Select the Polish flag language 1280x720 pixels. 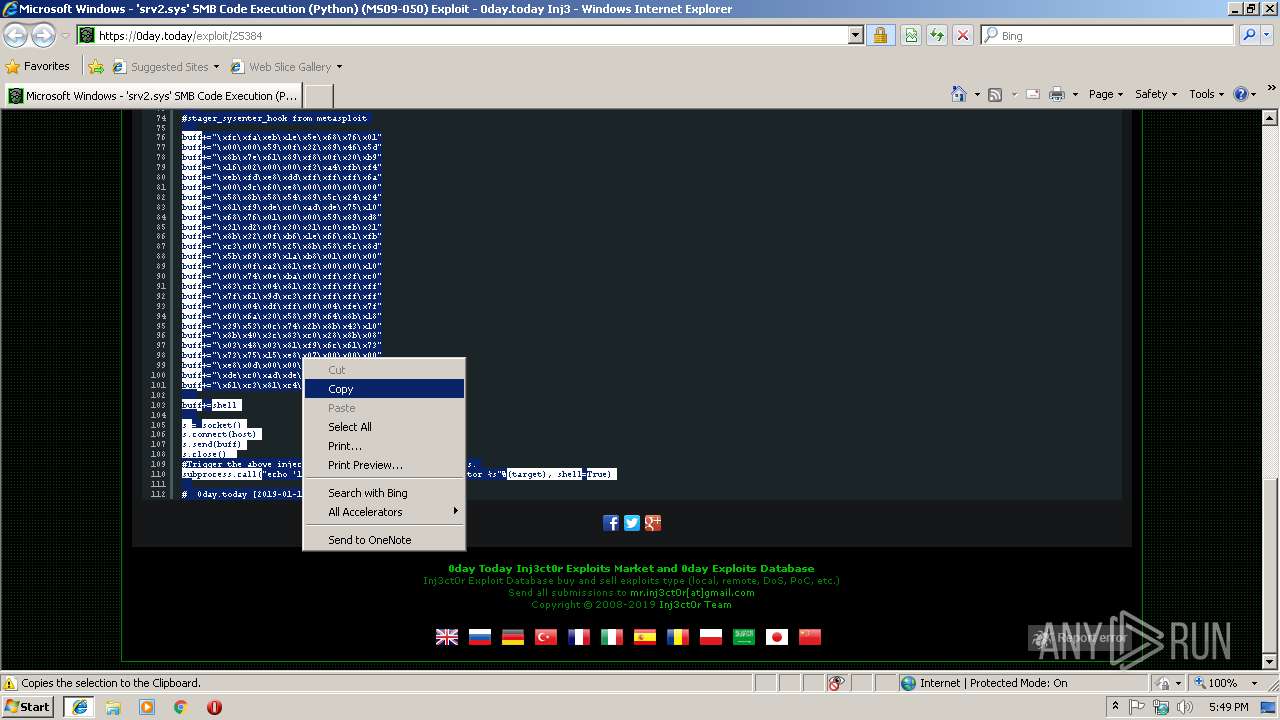coord(711,637)
